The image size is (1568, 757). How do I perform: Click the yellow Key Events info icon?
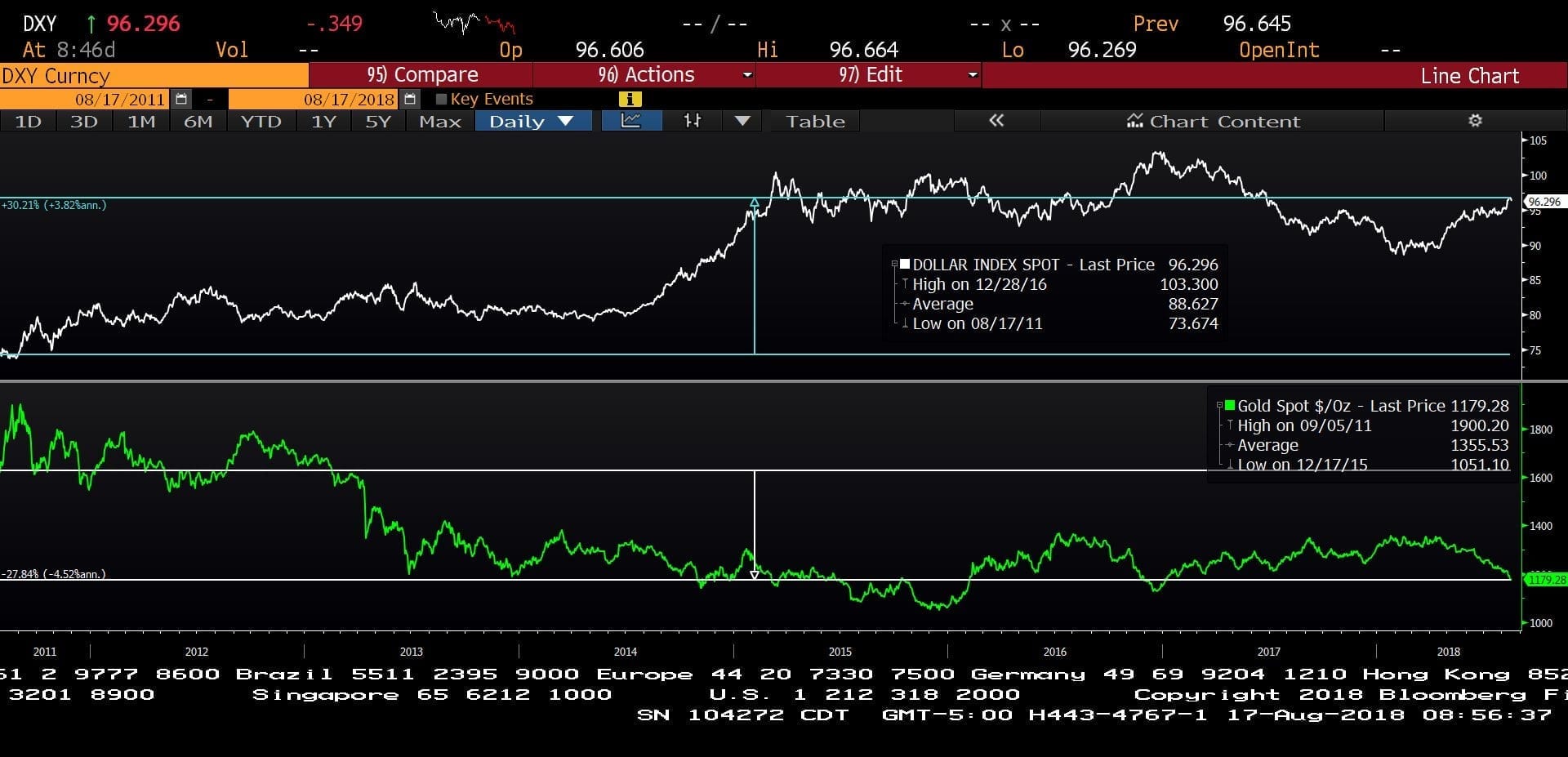(630, 99)
